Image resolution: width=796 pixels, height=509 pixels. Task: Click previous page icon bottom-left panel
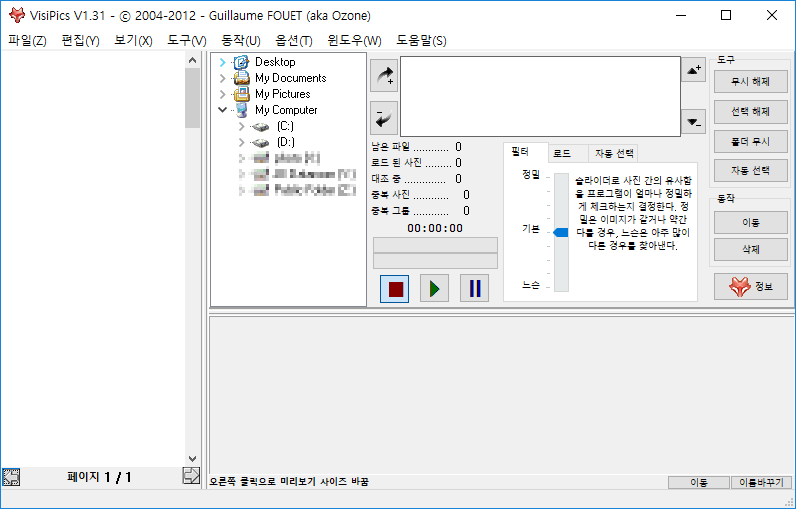pos(11,477)
